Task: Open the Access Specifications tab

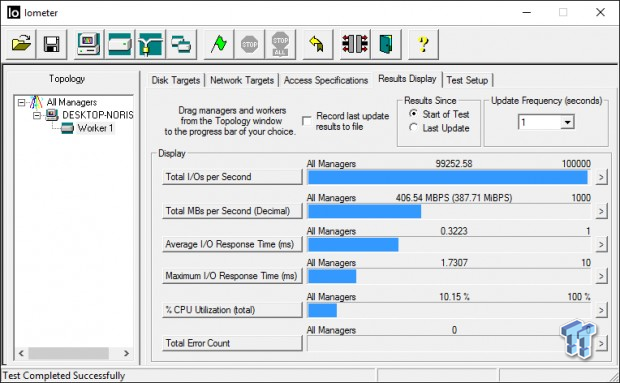Action: click(326, 80)
